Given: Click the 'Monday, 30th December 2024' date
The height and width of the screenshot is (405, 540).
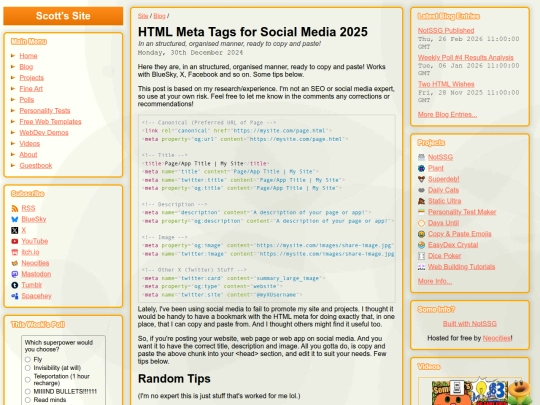Looking at the screenshot, I should click(190, 53).
